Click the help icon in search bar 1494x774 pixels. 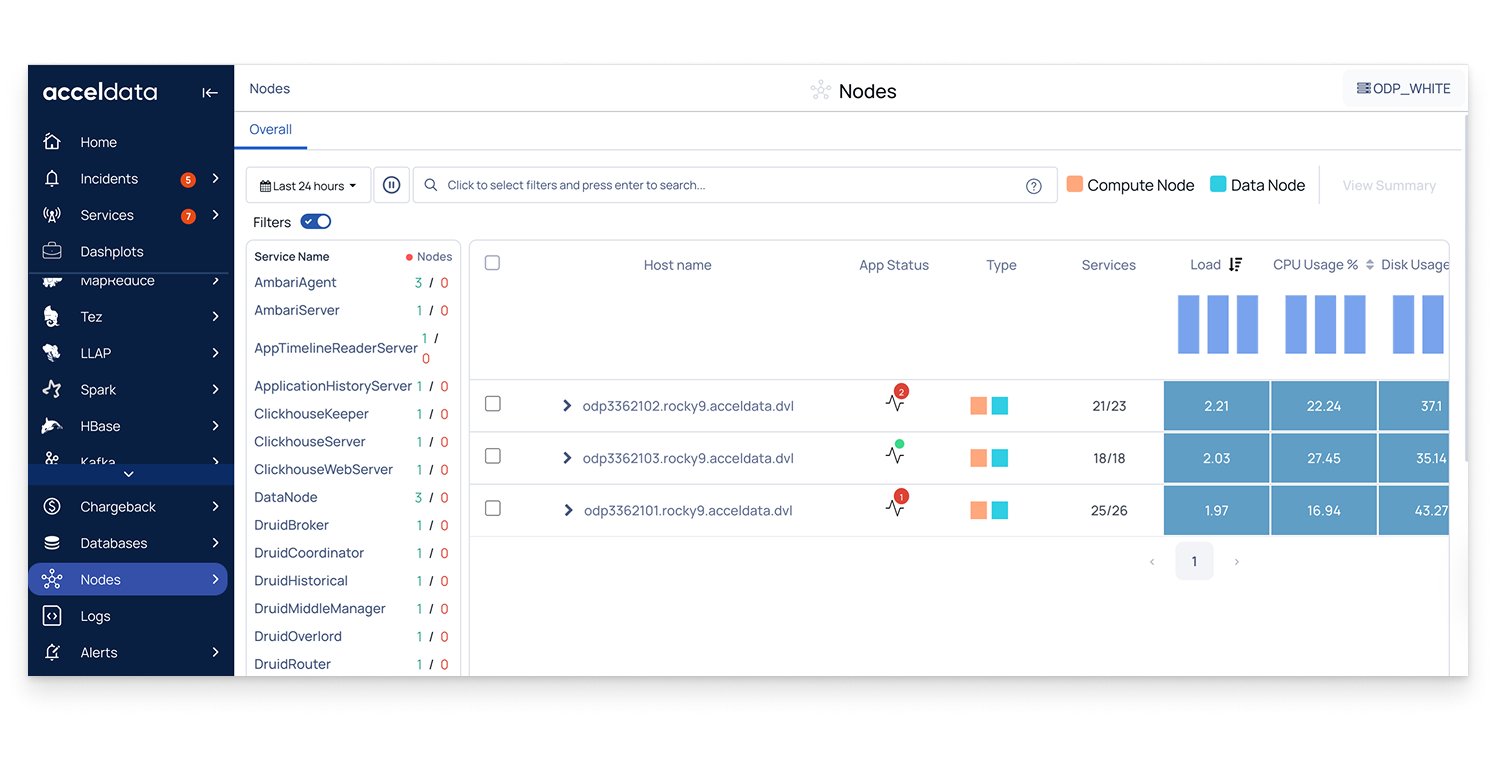1034,186
